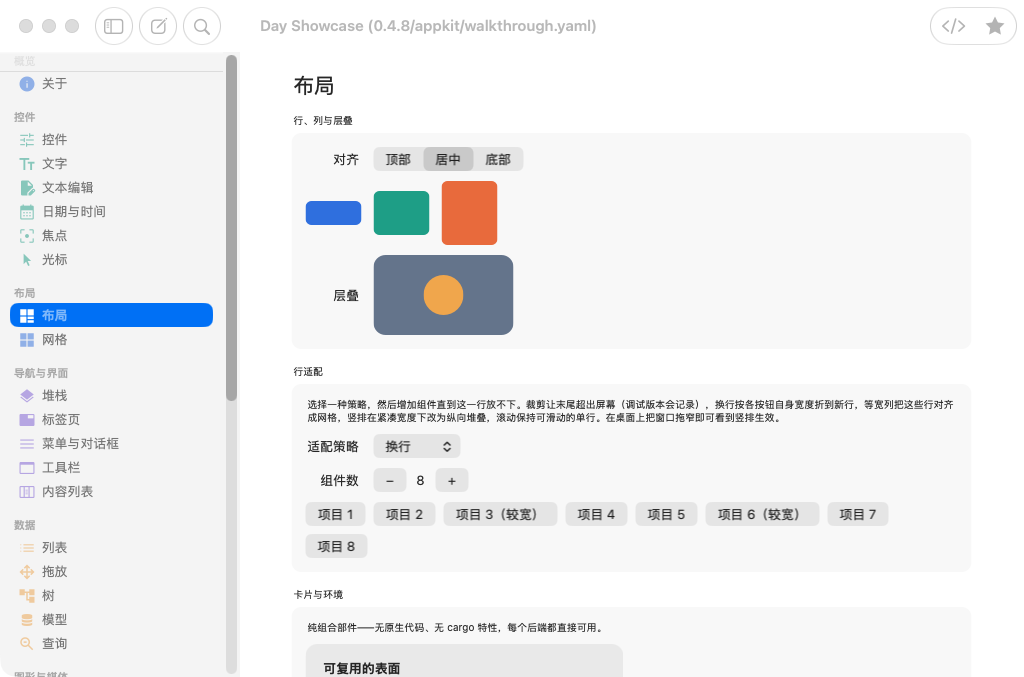1024x677 pixels.
Task: Open the 文本编辑 sidebar label
Action: tap(68, 188)
